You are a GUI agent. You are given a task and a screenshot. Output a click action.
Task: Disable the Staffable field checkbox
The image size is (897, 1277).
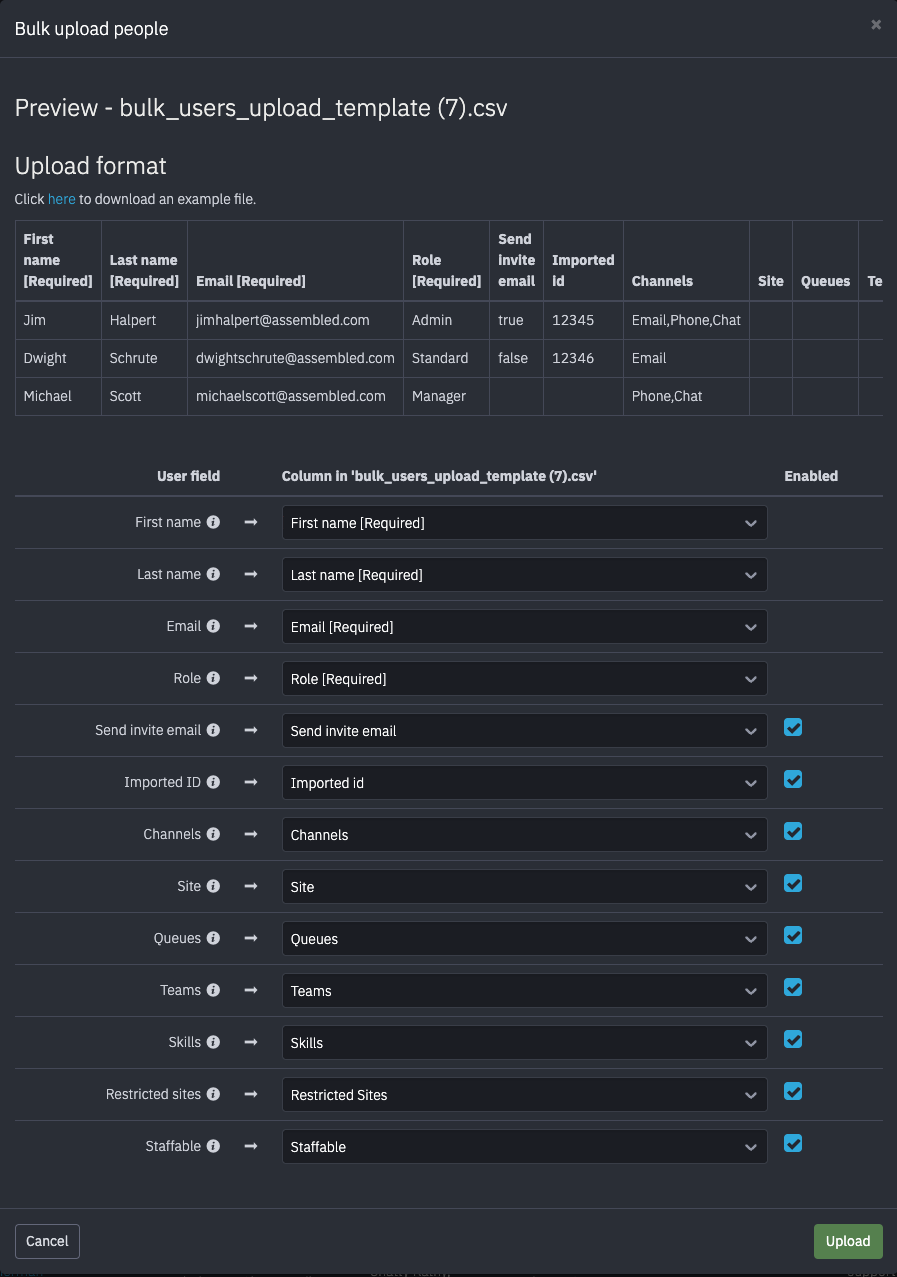click(793, 1143)
